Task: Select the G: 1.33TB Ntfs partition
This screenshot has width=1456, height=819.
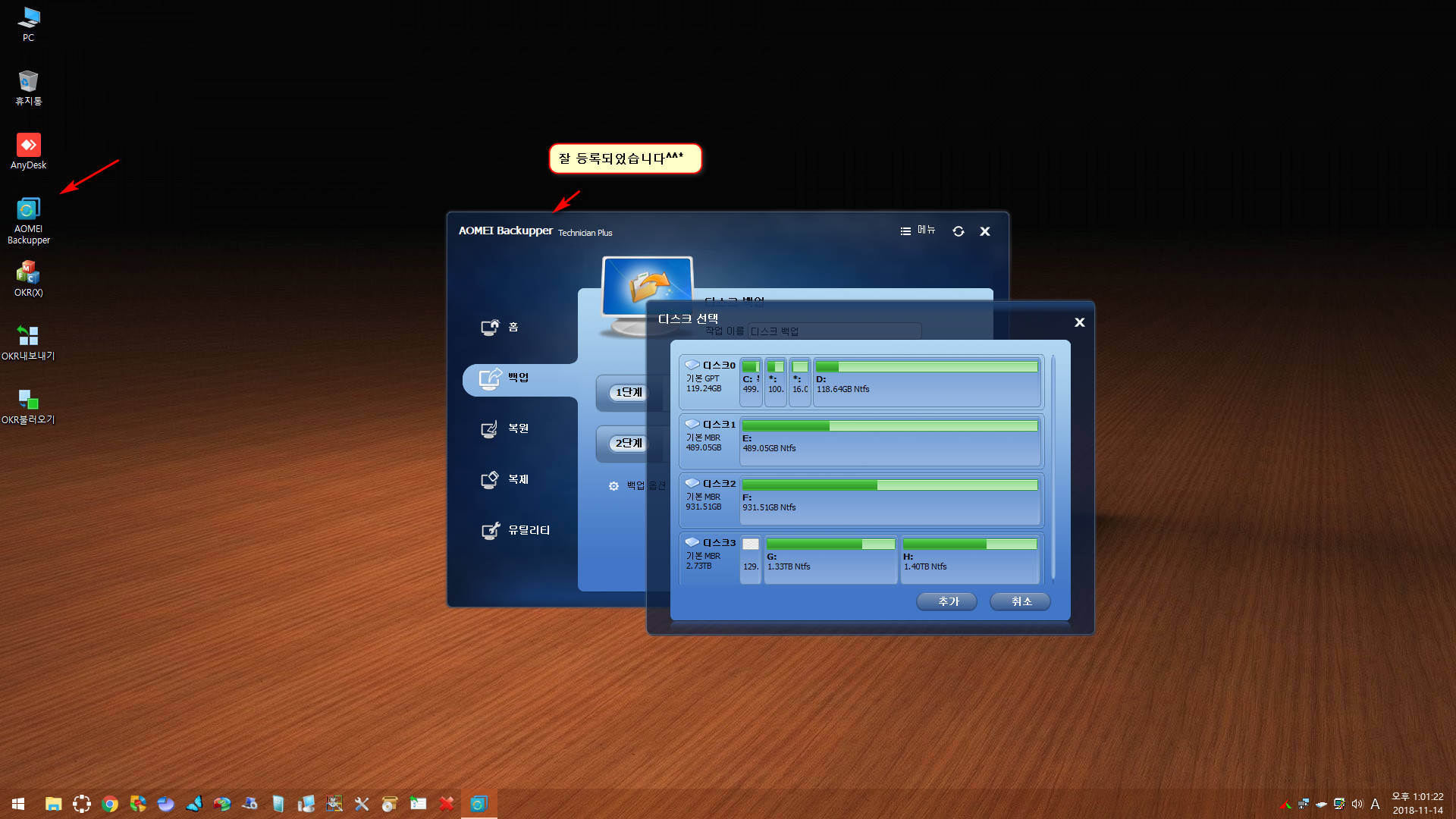Action: coord(830,560)
